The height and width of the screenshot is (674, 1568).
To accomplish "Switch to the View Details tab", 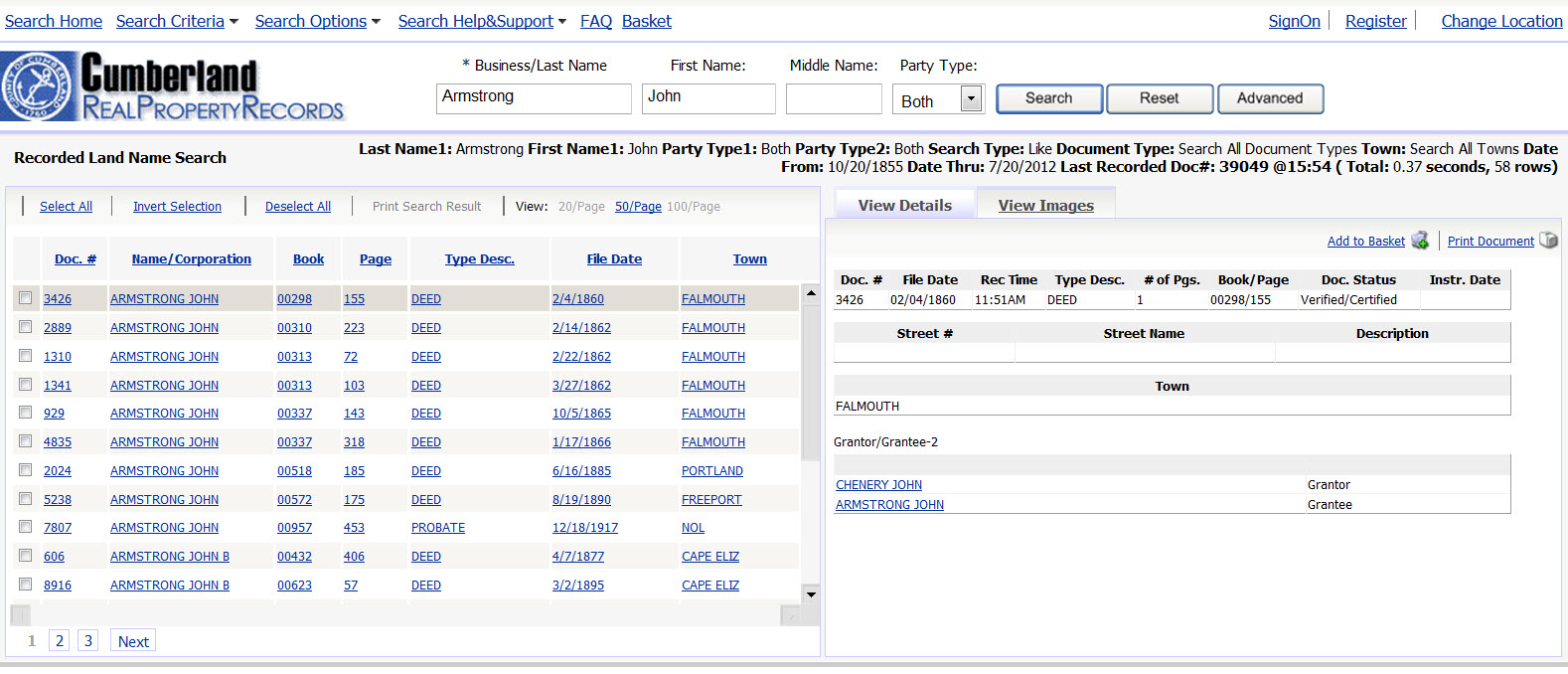I will (904, 205).
